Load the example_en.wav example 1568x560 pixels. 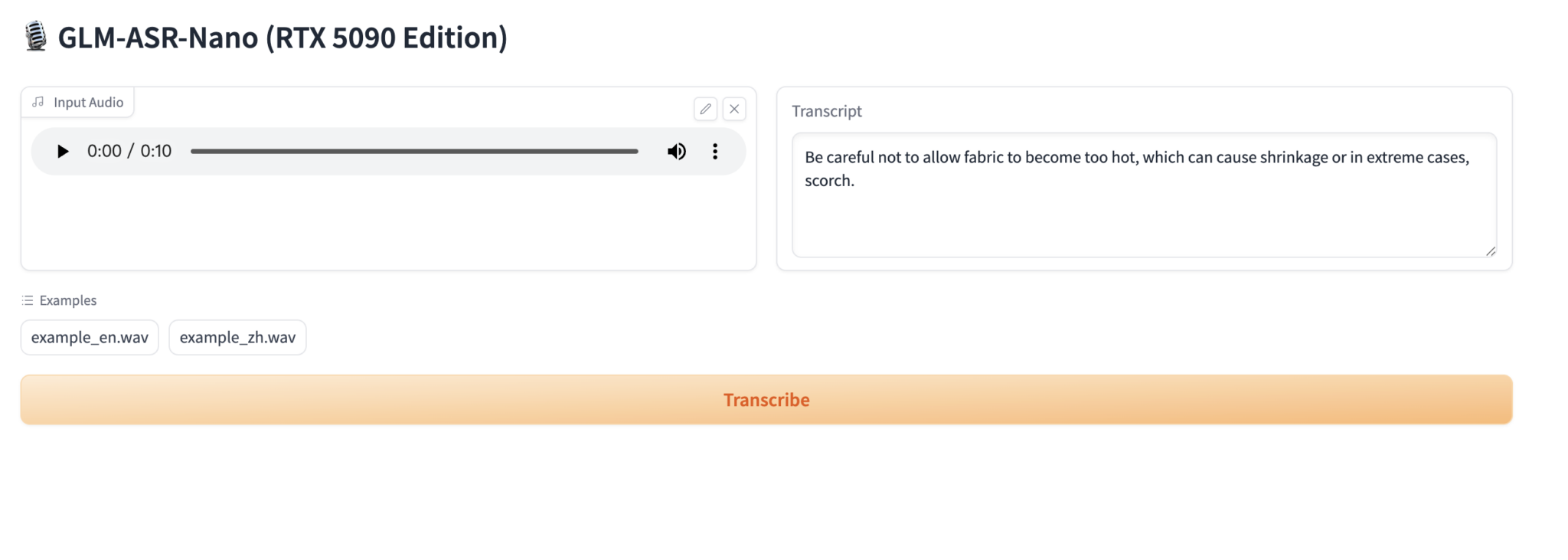point(90,338)
